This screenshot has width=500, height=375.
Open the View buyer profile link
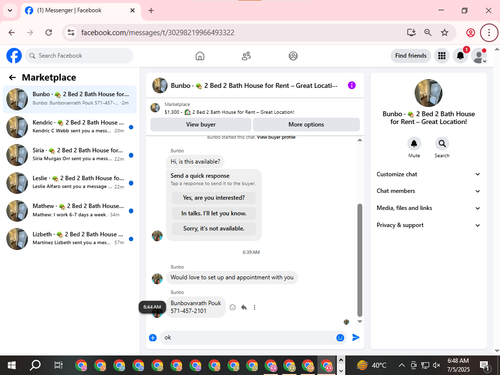click(276, 137)
